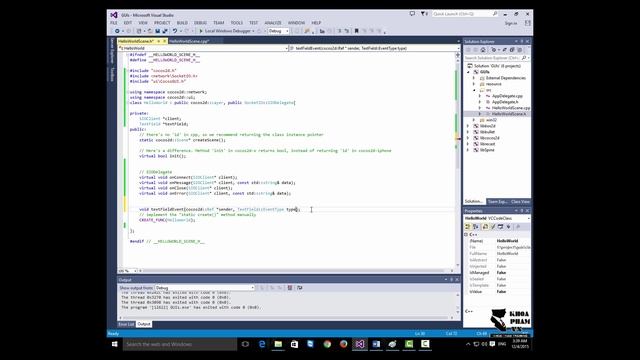
Task: Open Google Chrome from taskbar
Action: pyautogui.click(x=327, y=344)
